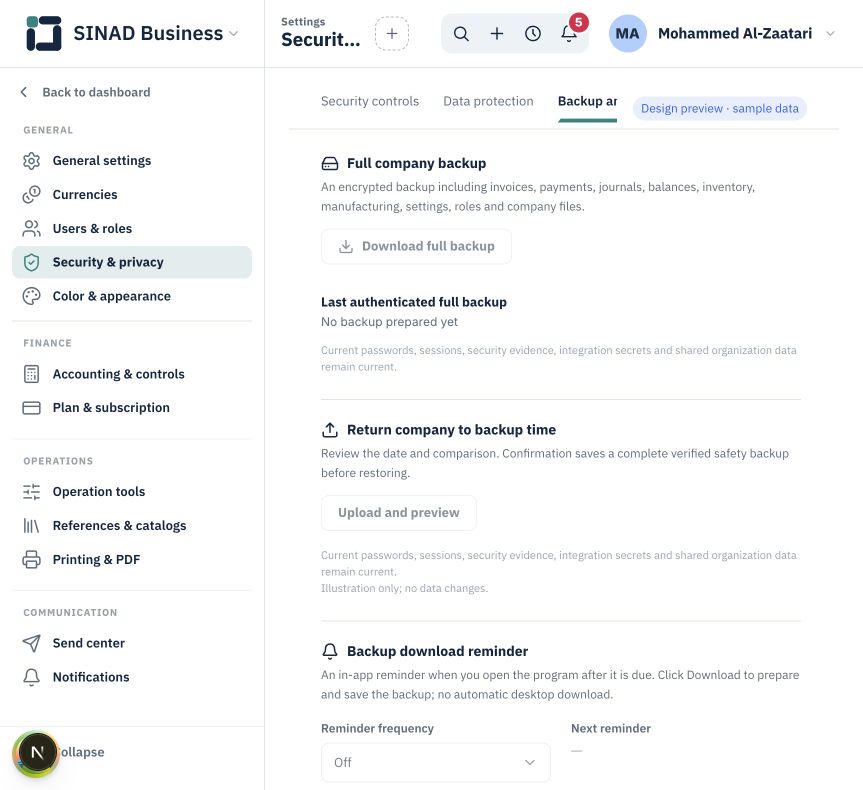Click 'Next reminder' label
The image size is (863, 790).
[610, 728]
